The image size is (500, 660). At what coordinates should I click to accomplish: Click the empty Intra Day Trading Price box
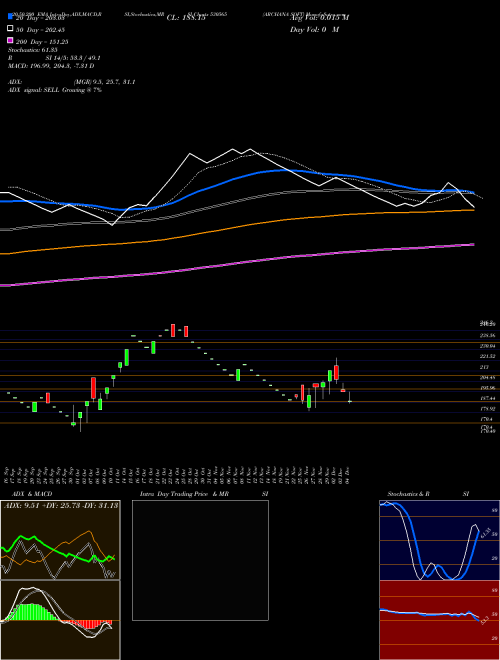coord(200,560)
